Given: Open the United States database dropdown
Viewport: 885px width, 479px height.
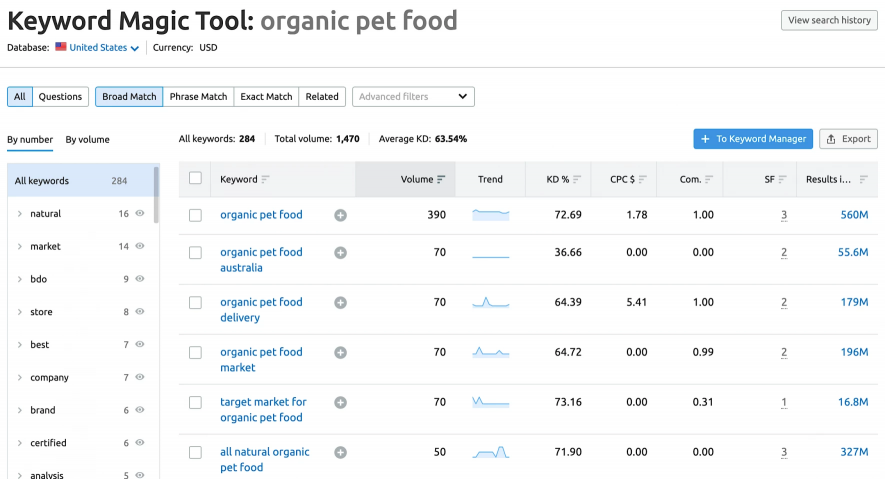Looking at the screenshot, I should [98, 48].
